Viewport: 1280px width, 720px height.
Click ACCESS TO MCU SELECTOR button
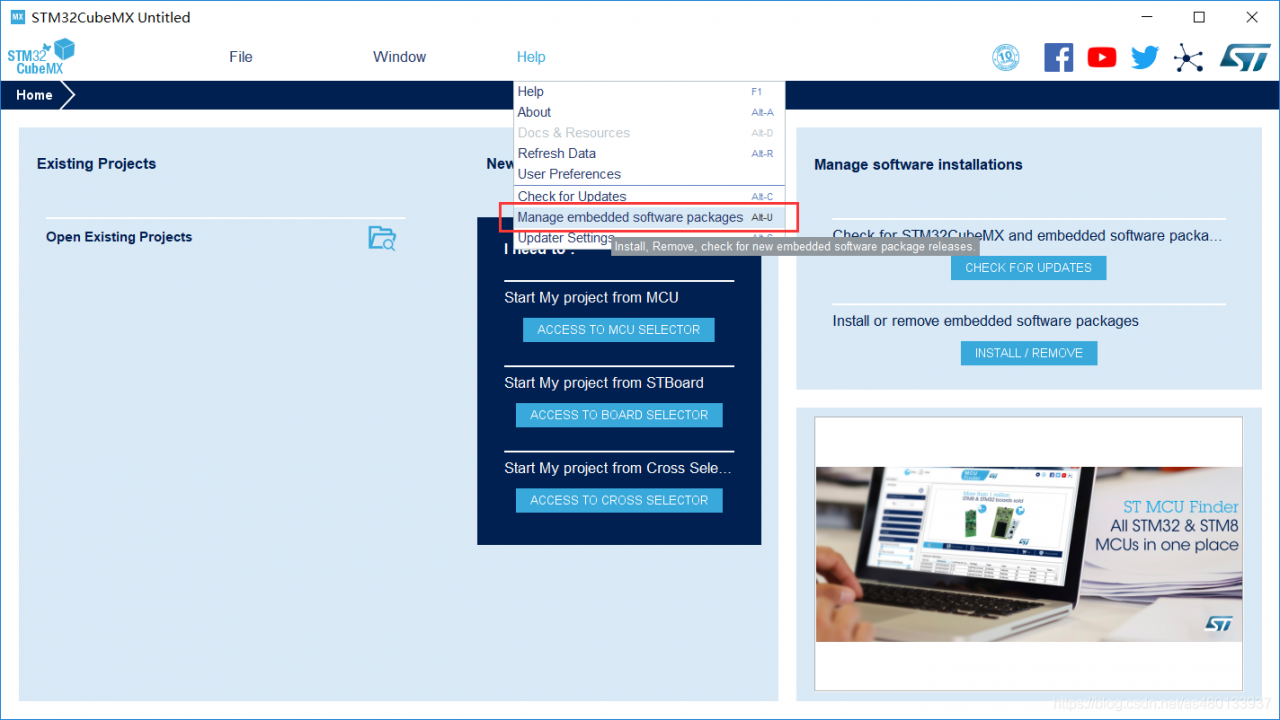pyautogui.click(x=619, y=330)
